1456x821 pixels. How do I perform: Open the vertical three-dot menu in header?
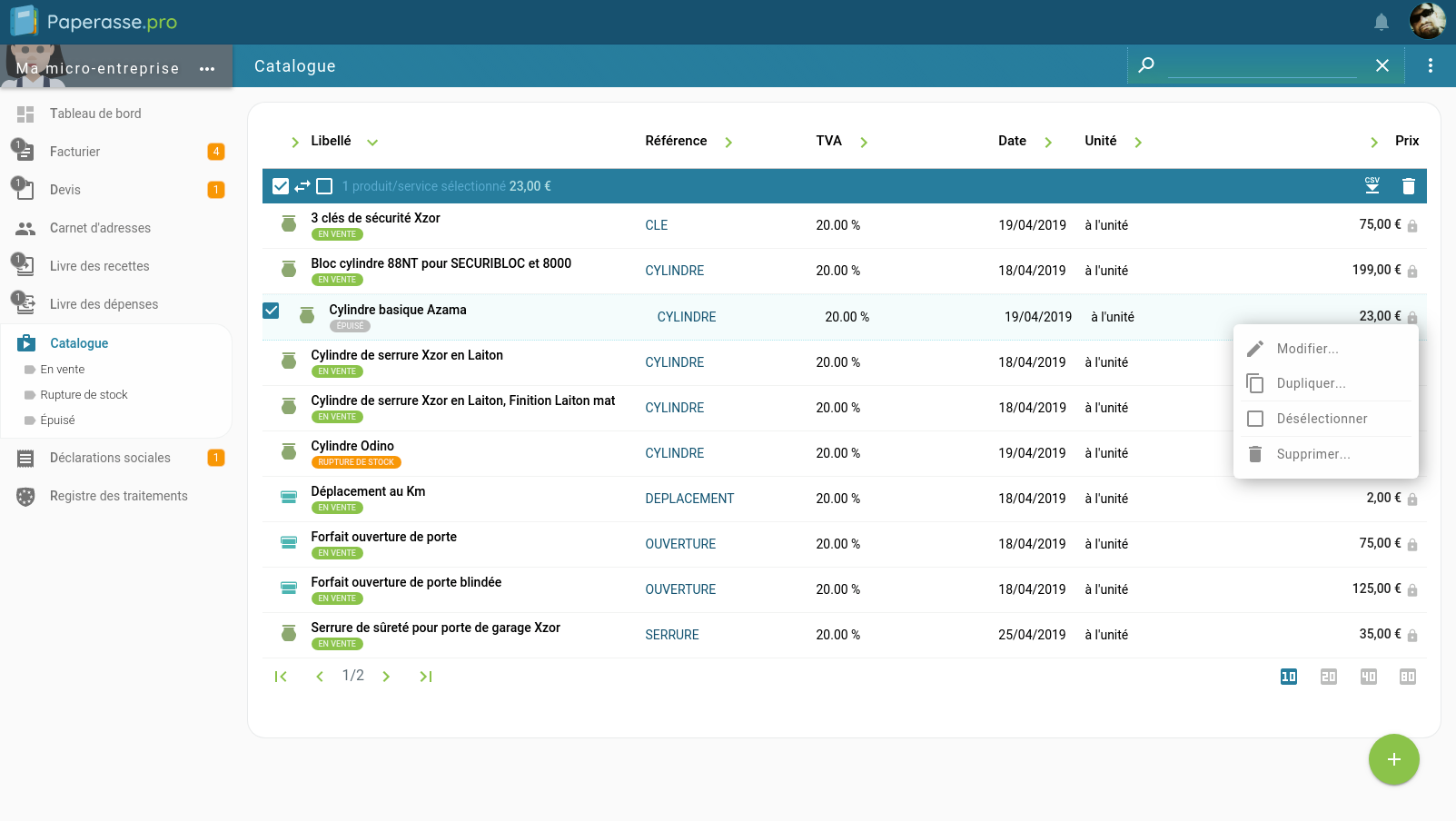pyautogui.click(x=1430, y=65)
